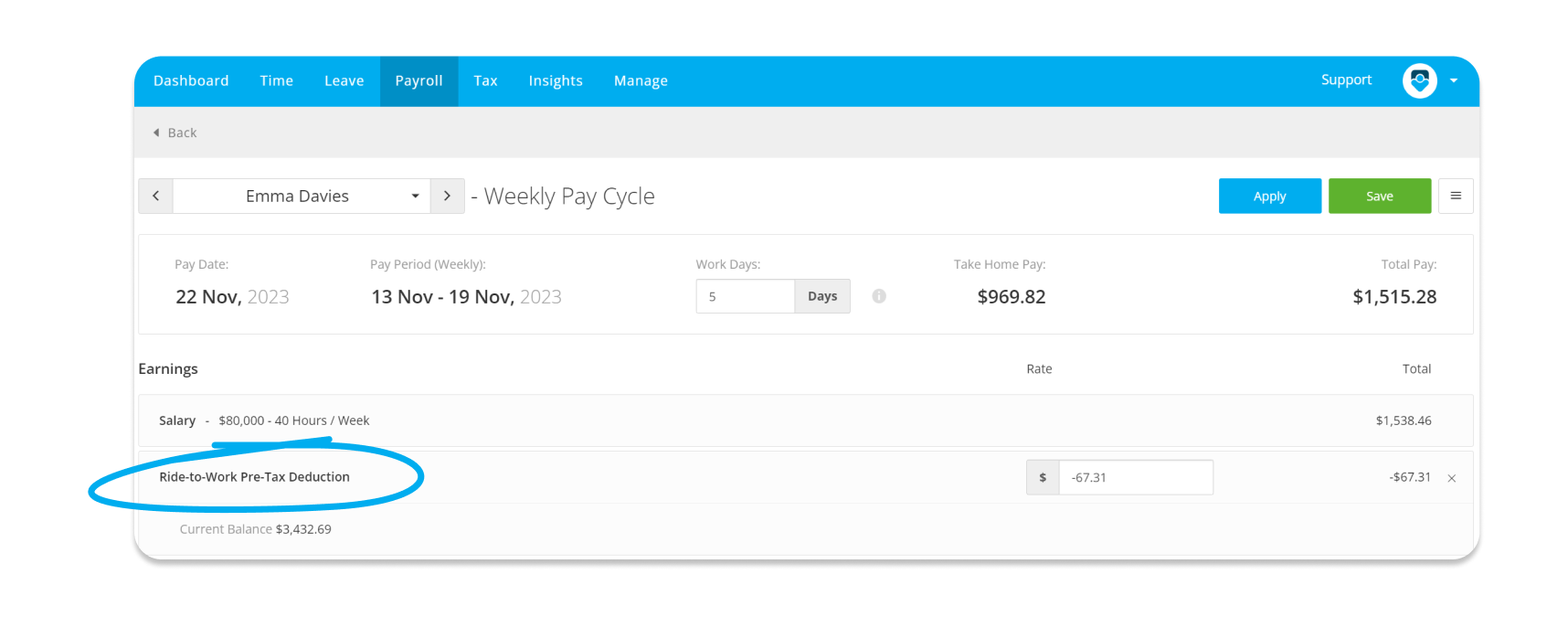Remove the Ride-to-Work deduction line

pos(1452,477)
